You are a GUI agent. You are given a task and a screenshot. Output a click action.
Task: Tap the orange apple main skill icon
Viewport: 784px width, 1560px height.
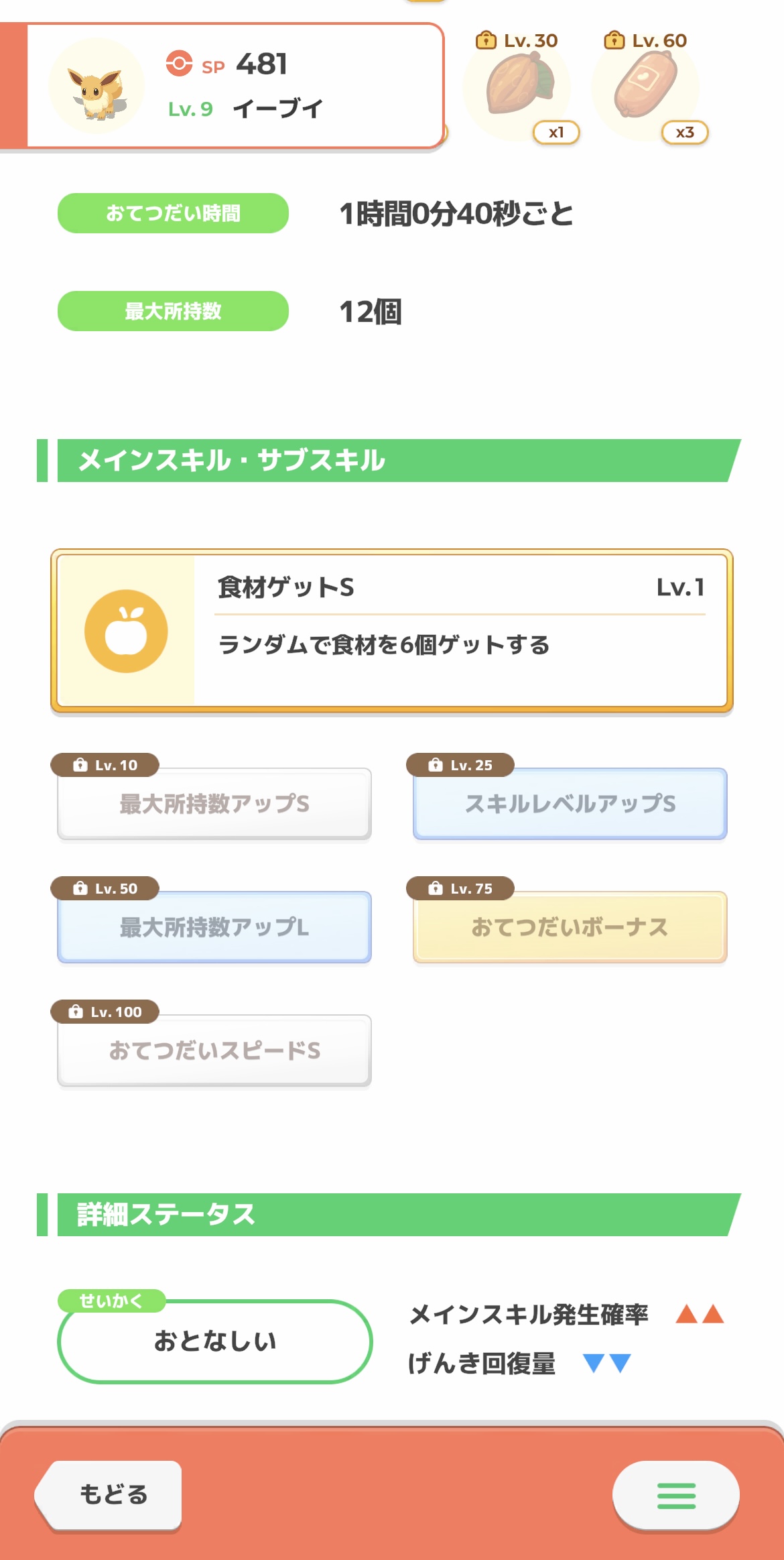coord(126,631)
